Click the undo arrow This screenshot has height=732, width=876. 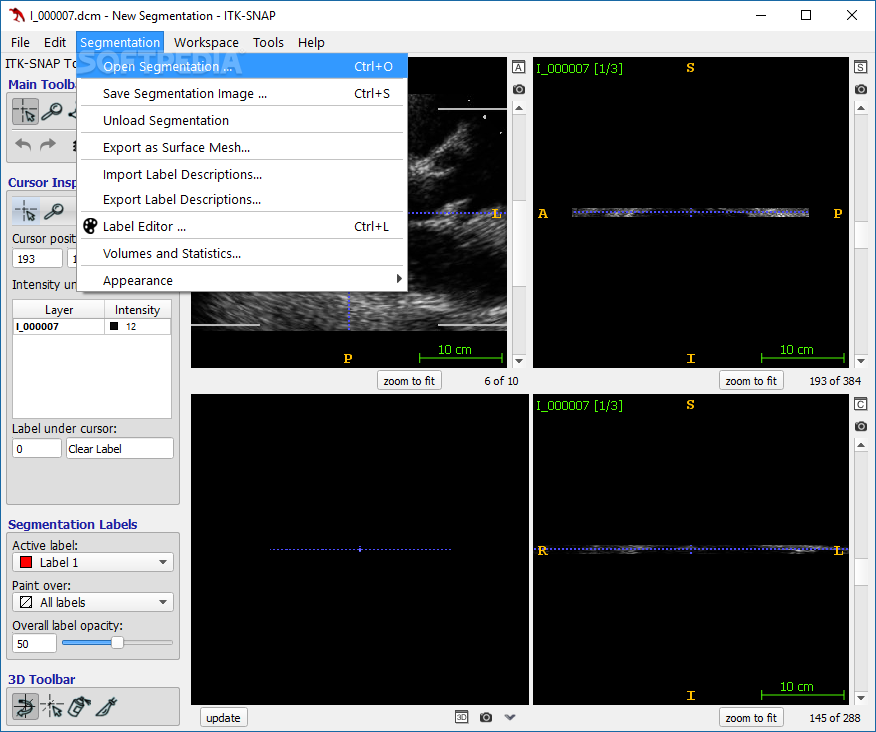tap(23, 145)
